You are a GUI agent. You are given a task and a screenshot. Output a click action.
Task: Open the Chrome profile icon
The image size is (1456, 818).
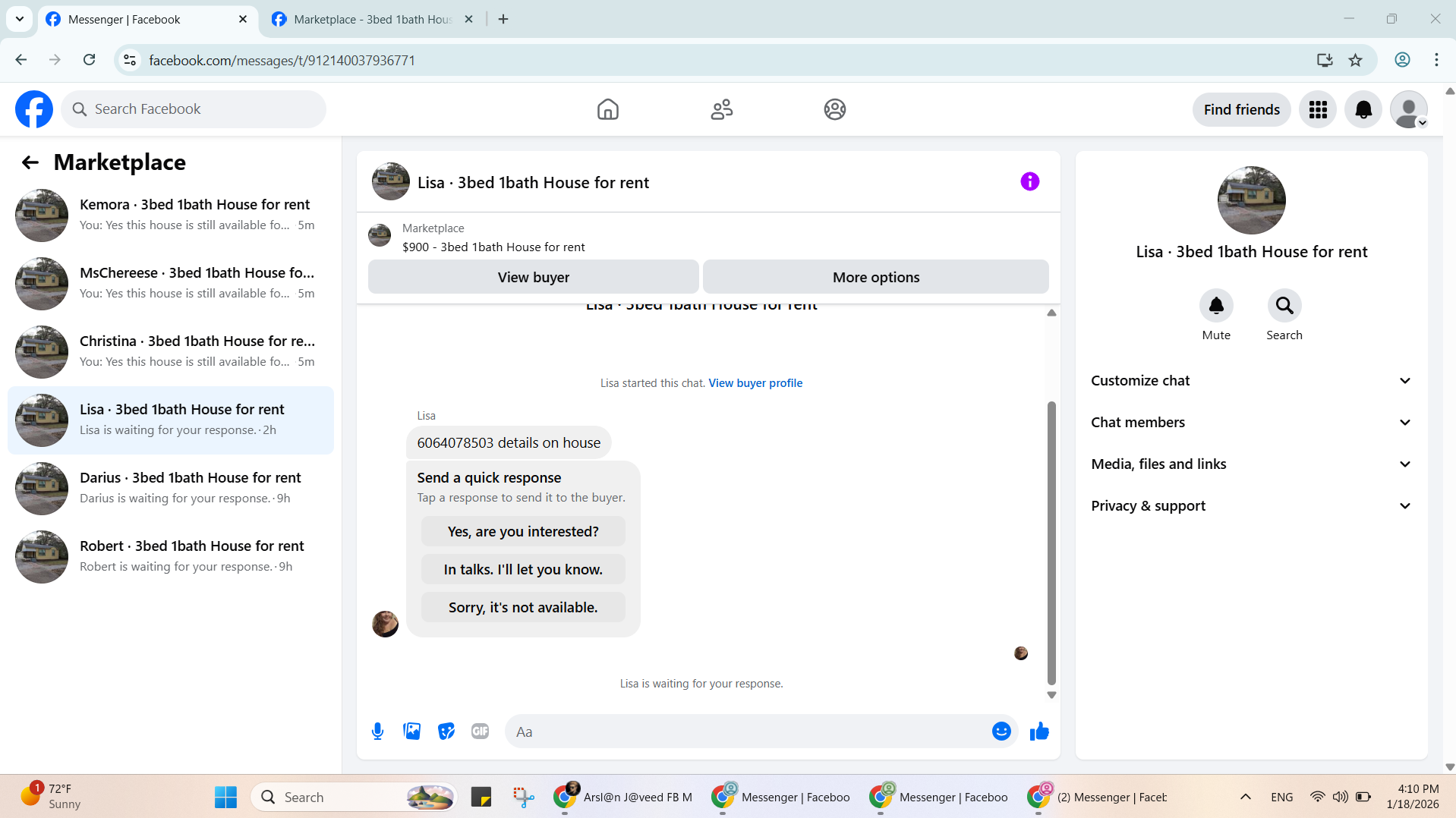pos(1402,60)
